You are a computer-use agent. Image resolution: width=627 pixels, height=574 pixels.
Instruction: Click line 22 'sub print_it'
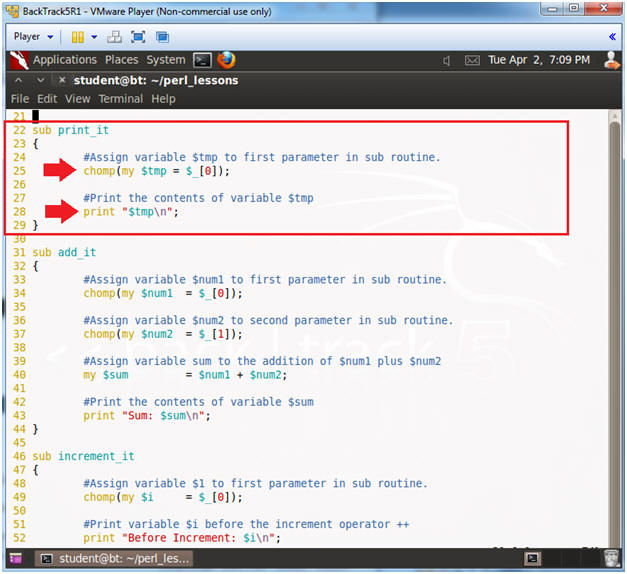coord(70,130)
